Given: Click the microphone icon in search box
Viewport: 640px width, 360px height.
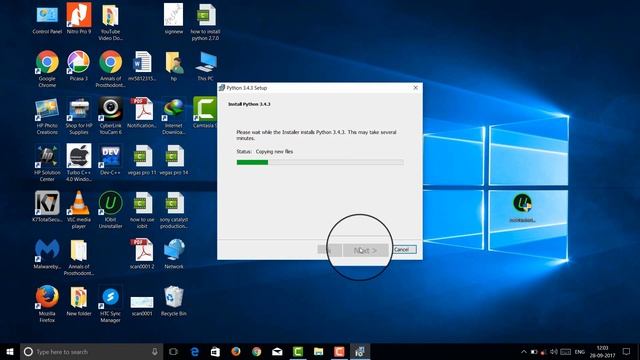Looking at the screenshot, I should [155, 351].
